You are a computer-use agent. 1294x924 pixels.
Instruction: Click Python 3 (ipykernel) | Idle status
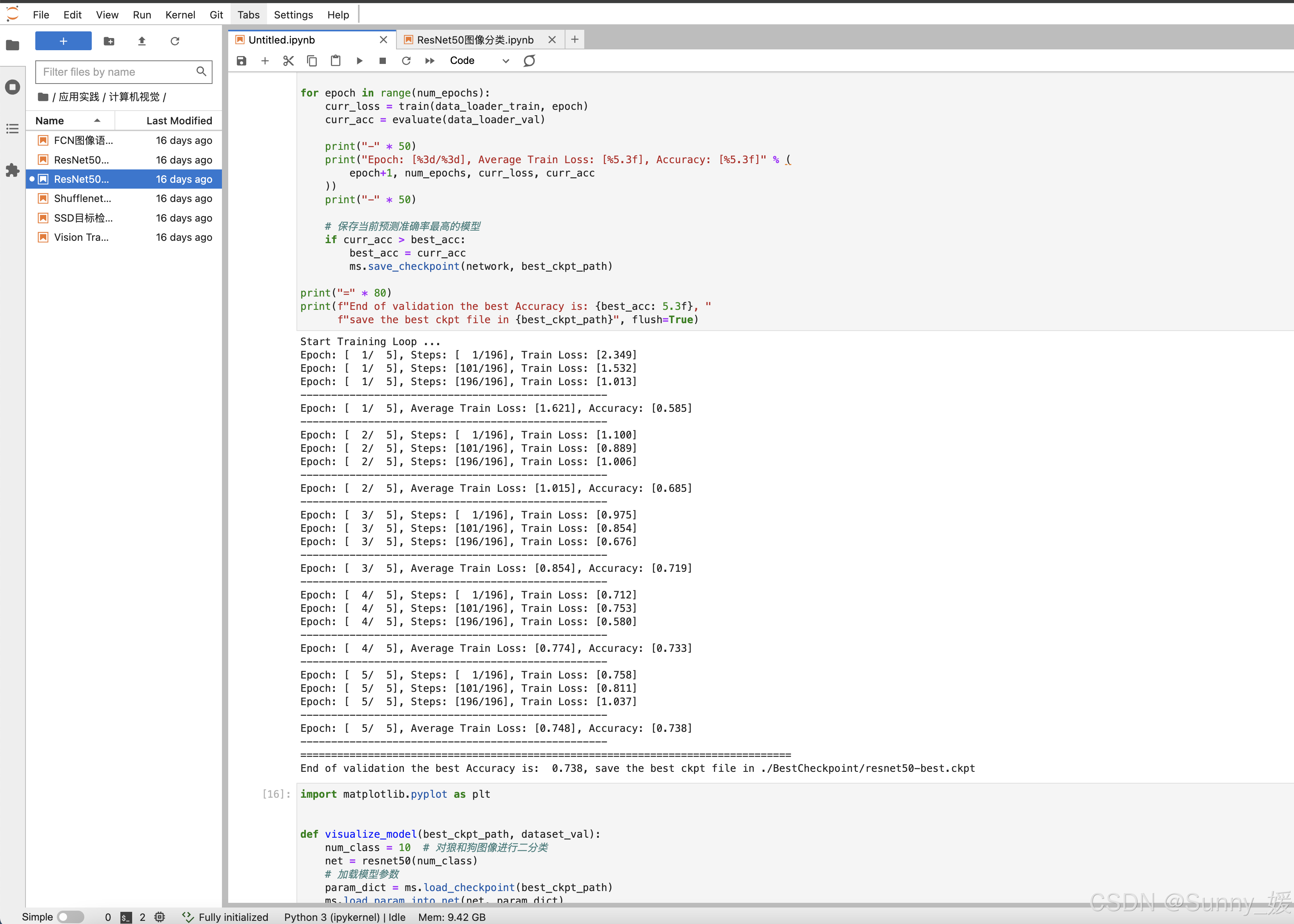345,917
